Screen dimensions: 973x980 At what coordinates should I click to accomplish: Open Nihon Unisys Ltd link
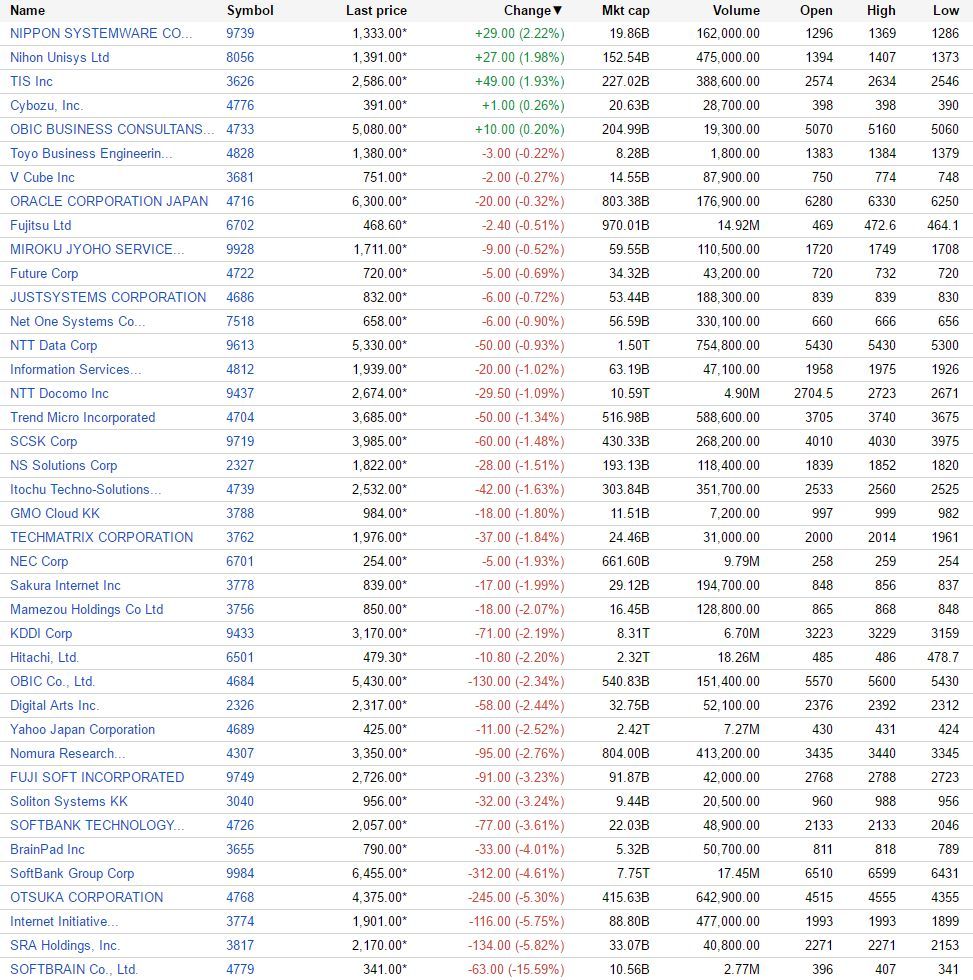(59, 58)
